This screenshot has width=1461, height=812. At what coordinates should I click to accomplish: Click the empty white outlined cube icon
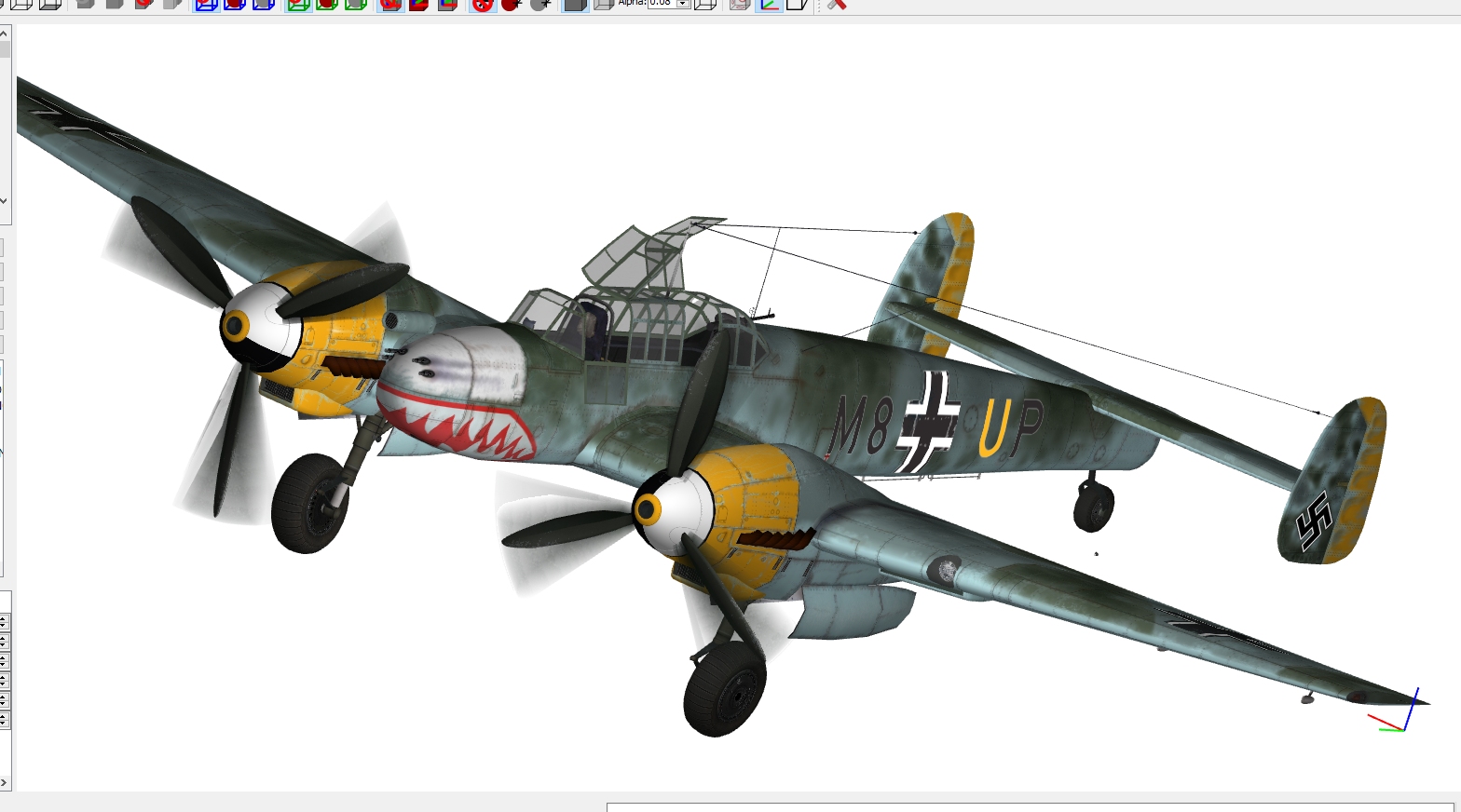[x=798, y=4]
